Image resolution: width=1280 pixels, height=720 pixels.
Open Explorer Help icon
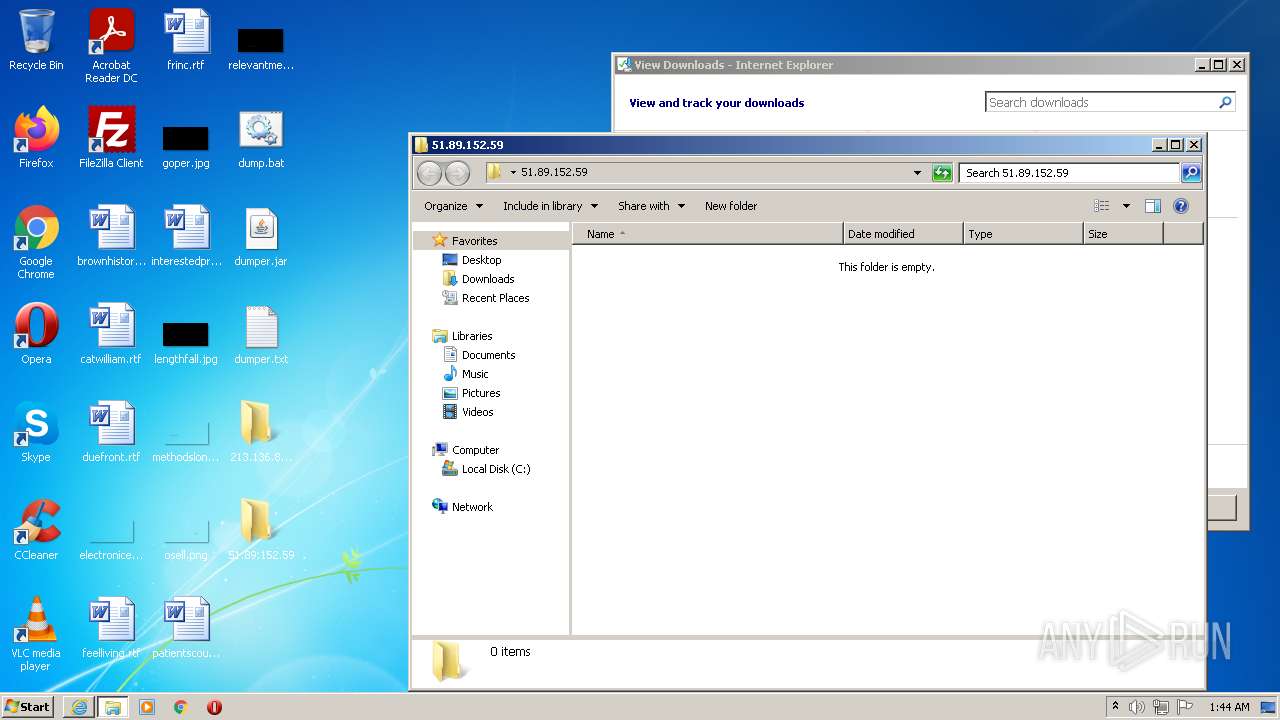tap(1181, 206)
